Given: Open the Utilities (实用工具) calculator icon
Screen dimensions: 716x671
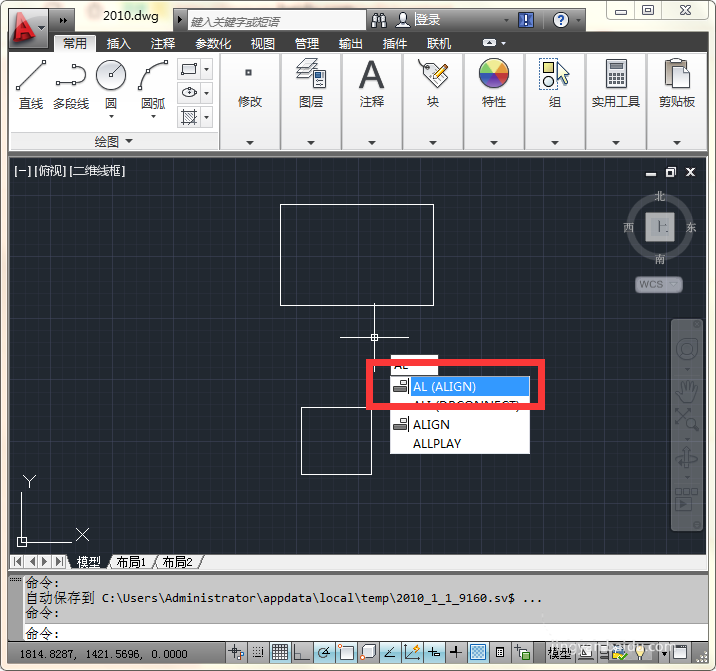Looking at the screenshot, I should click(x=616, y=73).
